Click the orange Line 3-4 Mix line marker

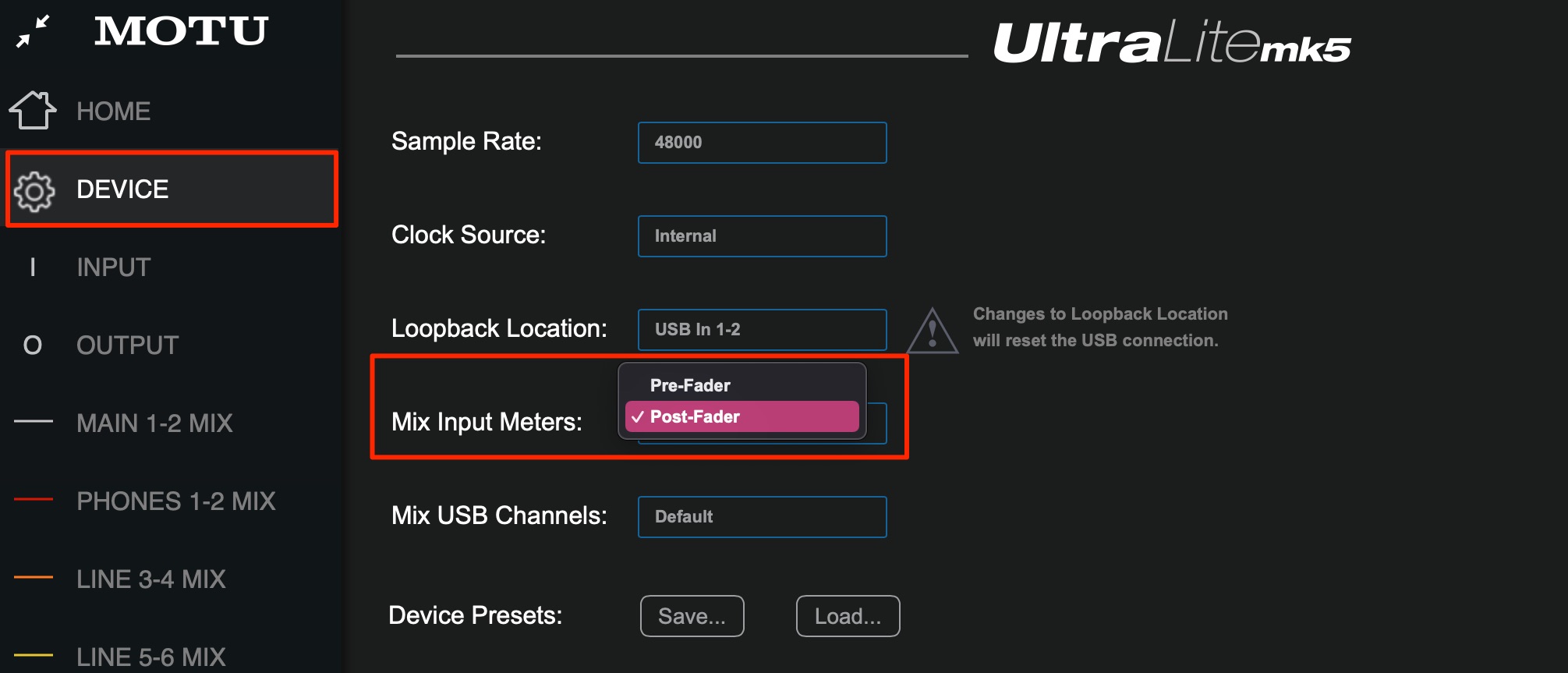click(34, 577)
